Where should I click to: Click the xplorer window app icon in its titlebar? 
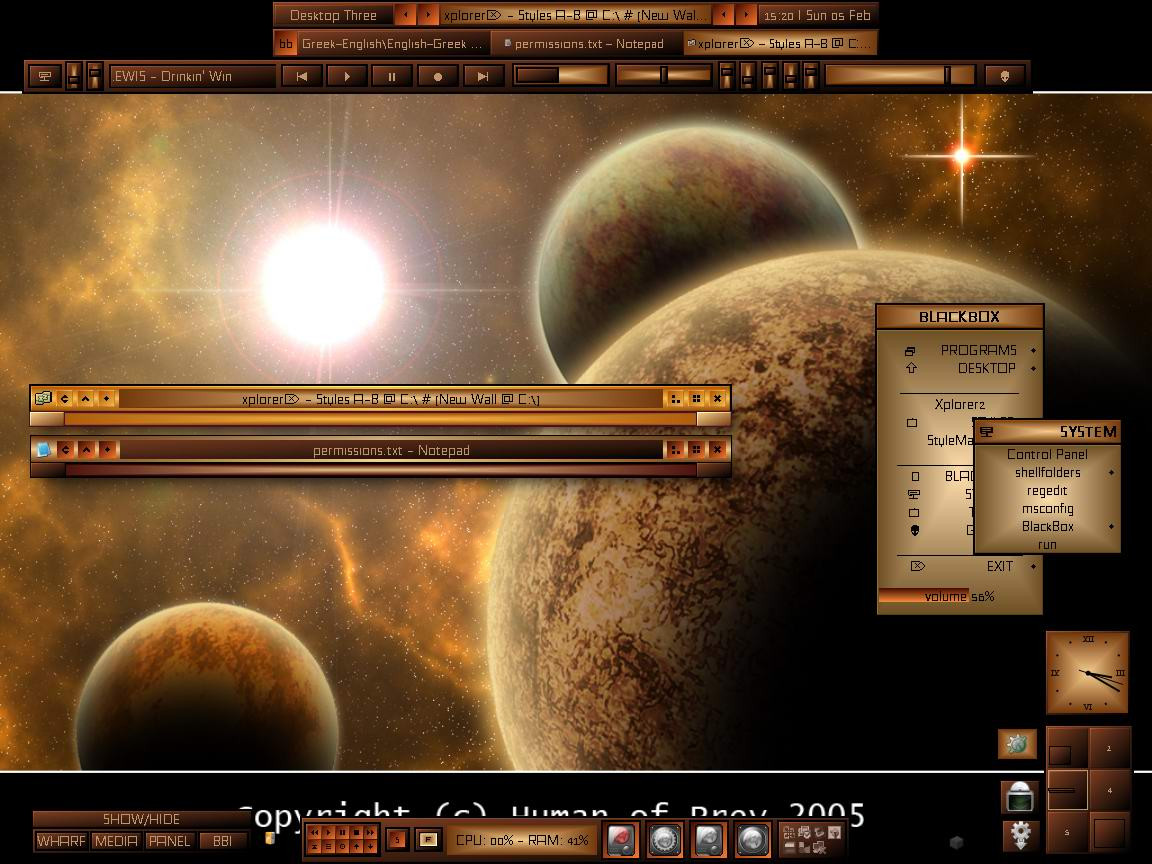(x=43, y=398)
